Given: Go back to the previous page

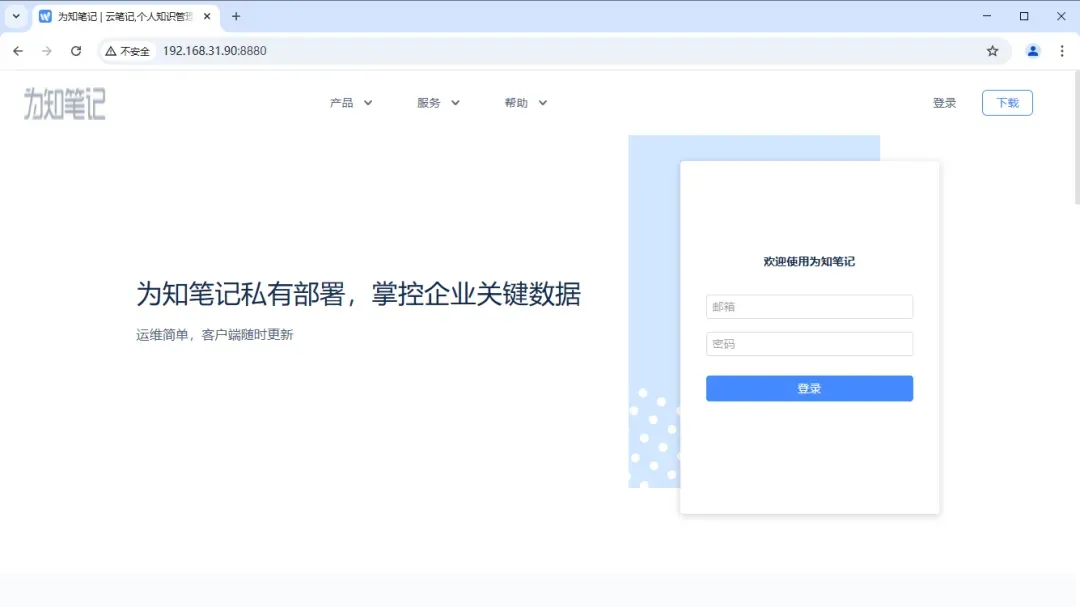Looking at the screenshot, I should pos(18,51).
